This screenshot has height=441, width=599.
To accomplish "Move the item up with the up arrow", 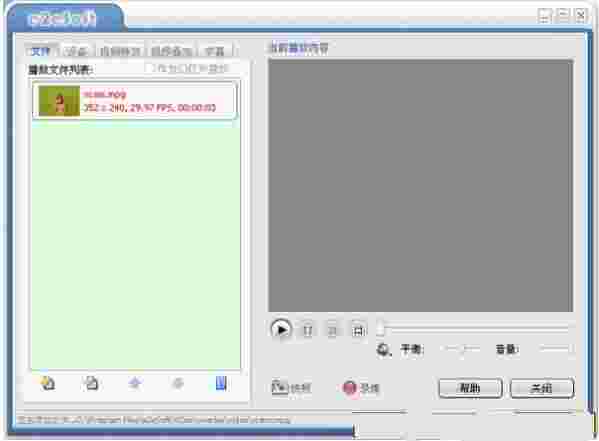I will (x=135, y=383).
